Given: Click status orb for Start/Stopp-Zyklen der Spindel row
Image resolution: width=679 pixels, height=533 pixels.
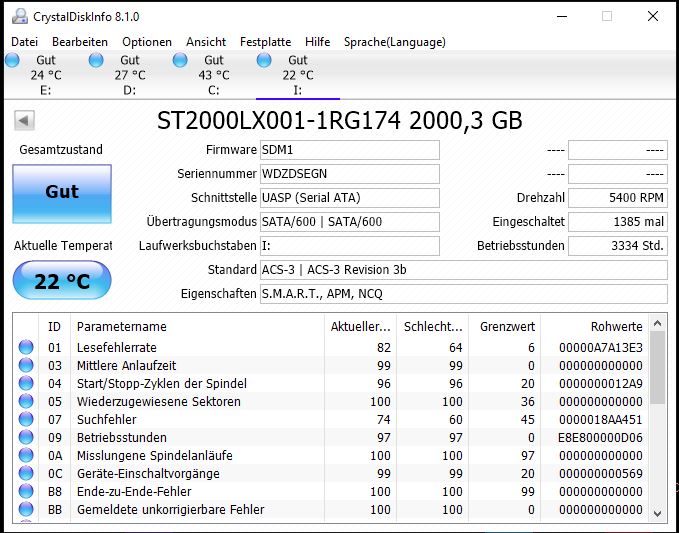Looking at the screenshot, I should (x=26, y=383).
